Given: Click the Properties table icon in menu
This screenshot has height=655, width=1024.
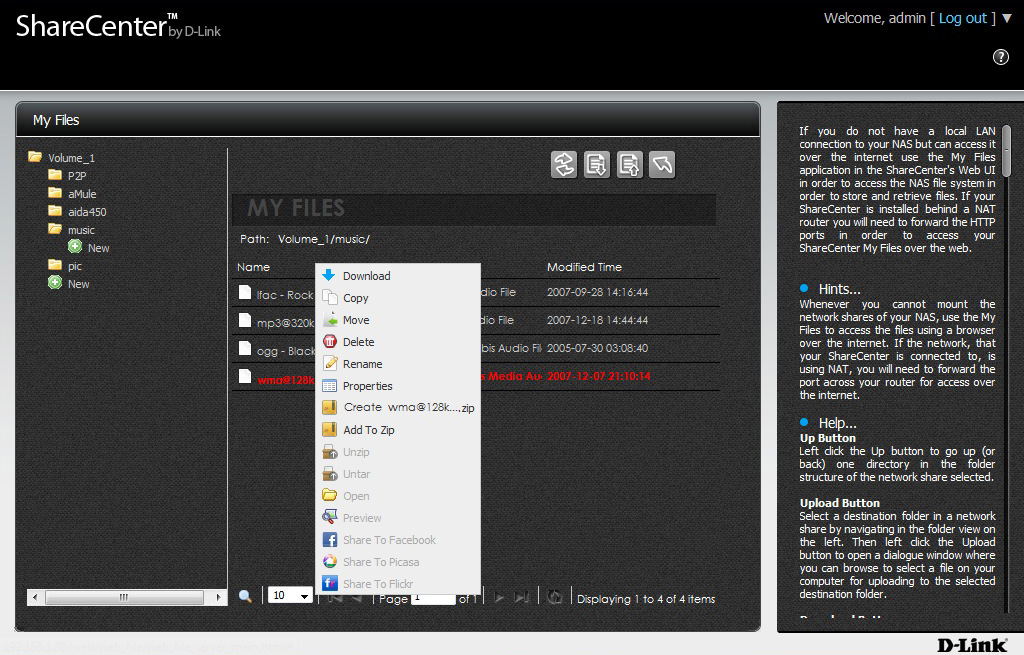Looking at the screenshot, I should 330,385.
